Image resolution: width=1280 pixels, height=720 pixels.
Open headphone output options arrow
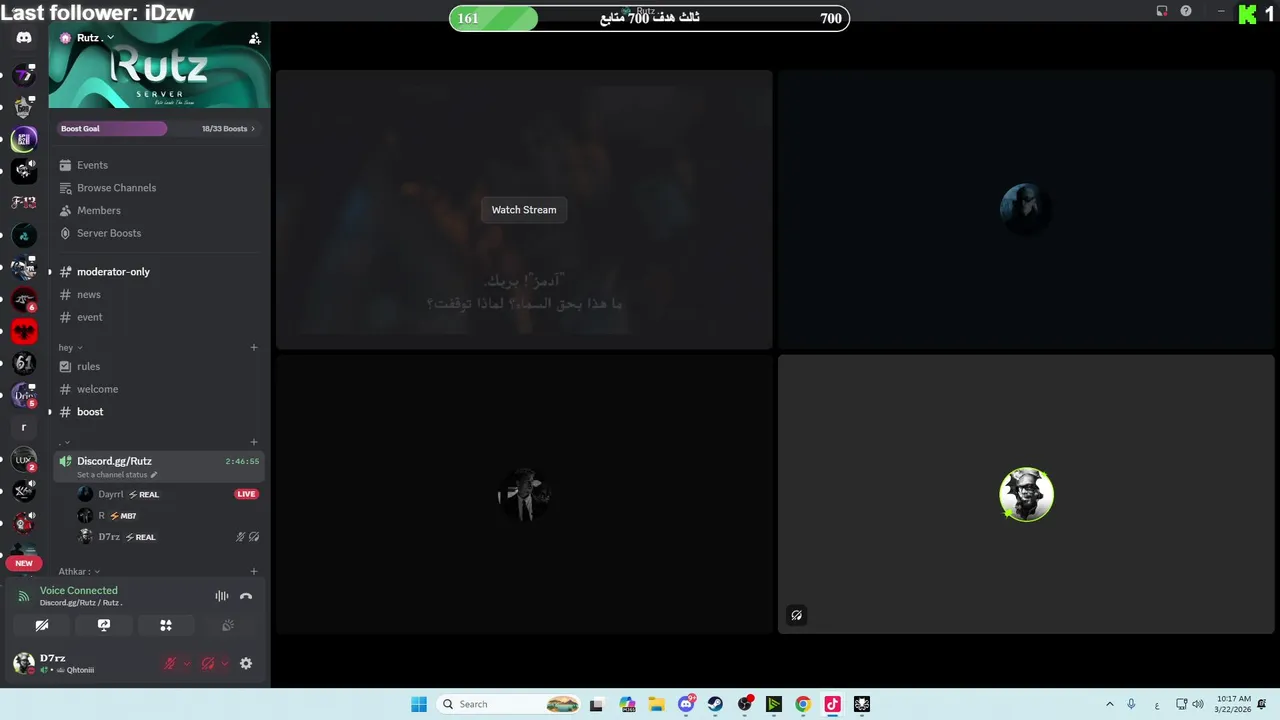click(224, 663)
